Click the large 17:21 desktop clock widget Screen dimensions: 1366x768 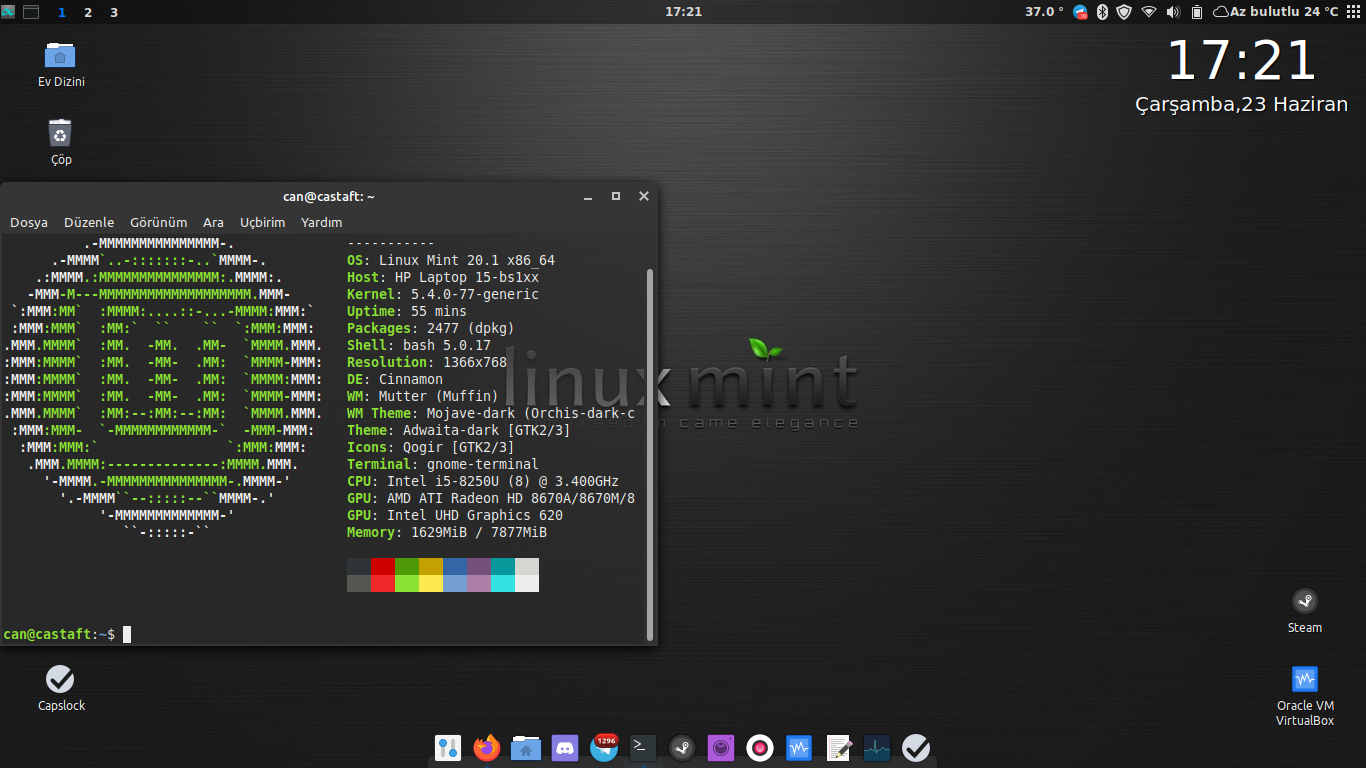coord(1241,60)
